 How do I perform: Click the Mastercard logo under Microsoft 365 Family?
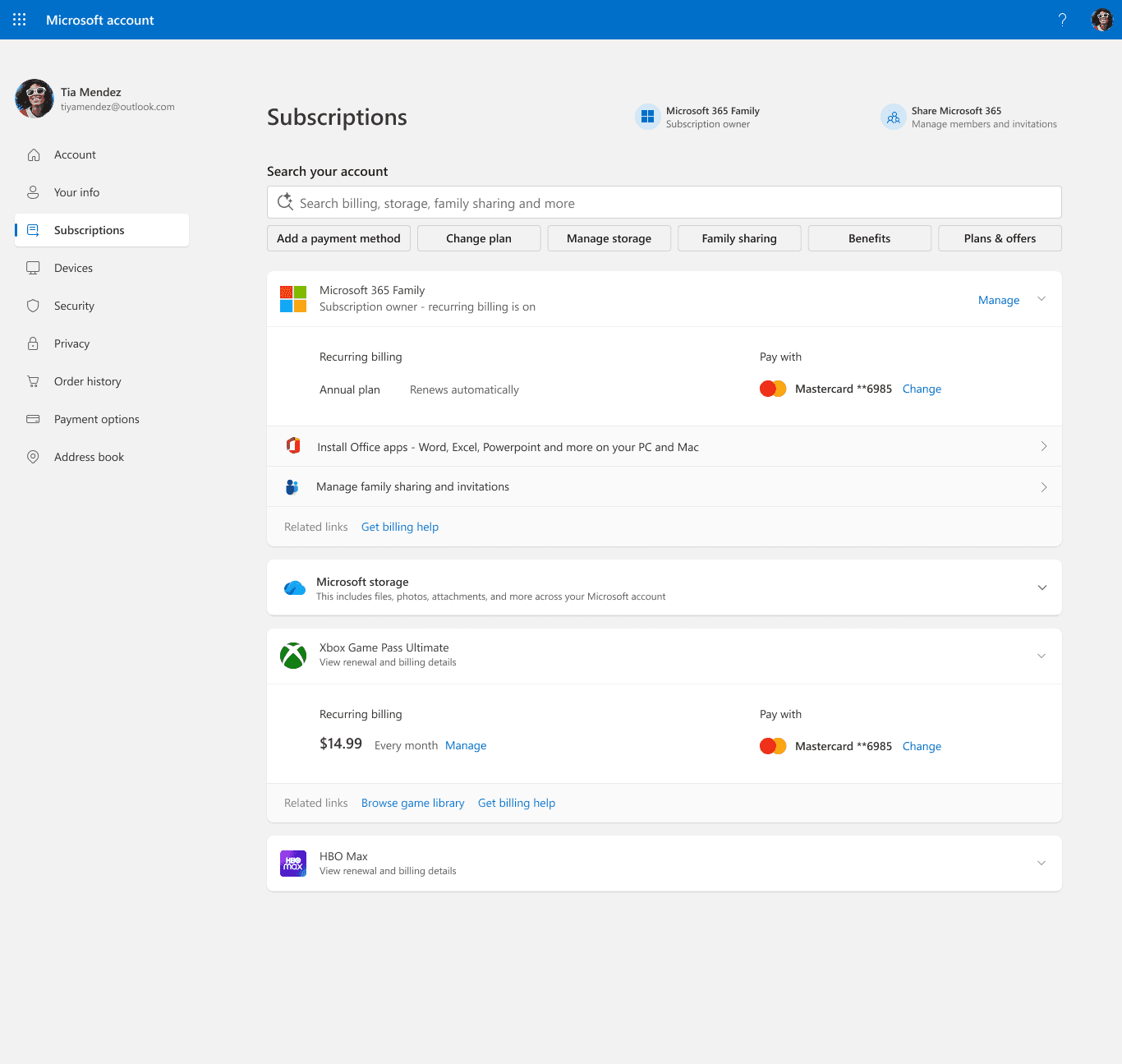pos(773,389)
